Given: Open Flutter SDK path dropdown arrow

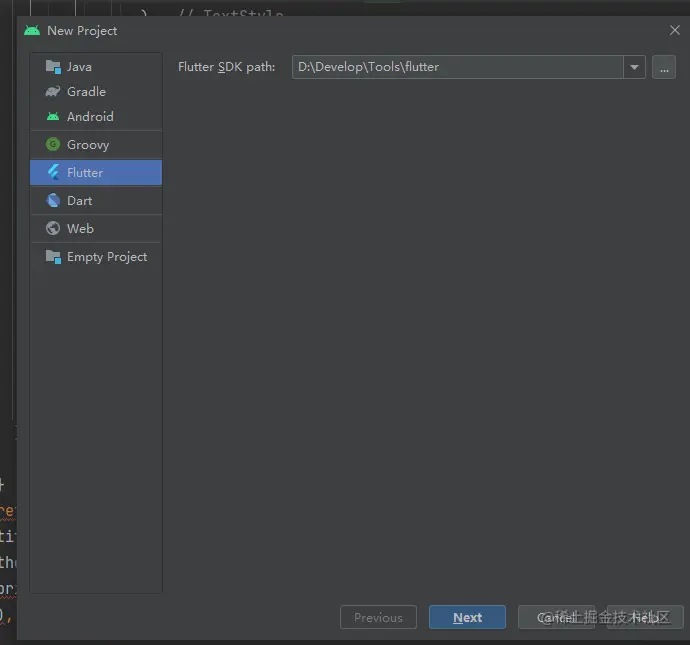Looking at the screenshot, I should click(x=634, y=67).
